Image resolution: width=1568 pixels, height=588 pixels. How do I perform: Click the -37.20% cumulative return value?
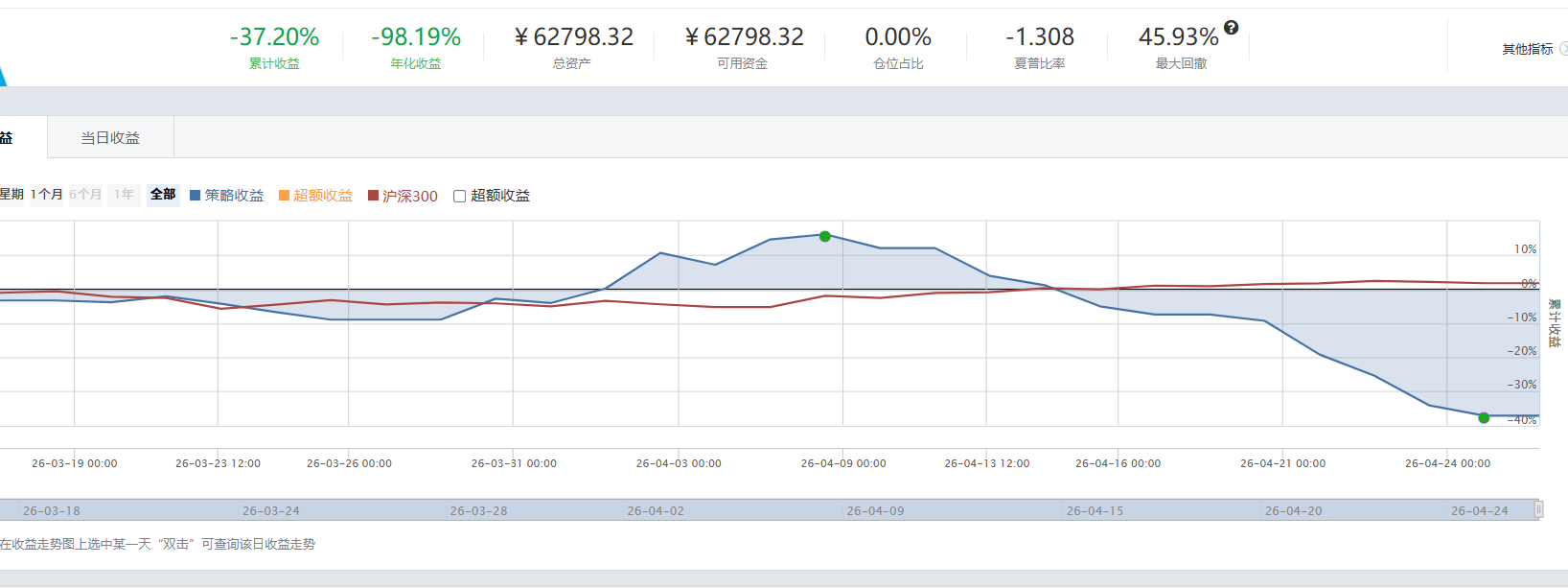(274, 37)
